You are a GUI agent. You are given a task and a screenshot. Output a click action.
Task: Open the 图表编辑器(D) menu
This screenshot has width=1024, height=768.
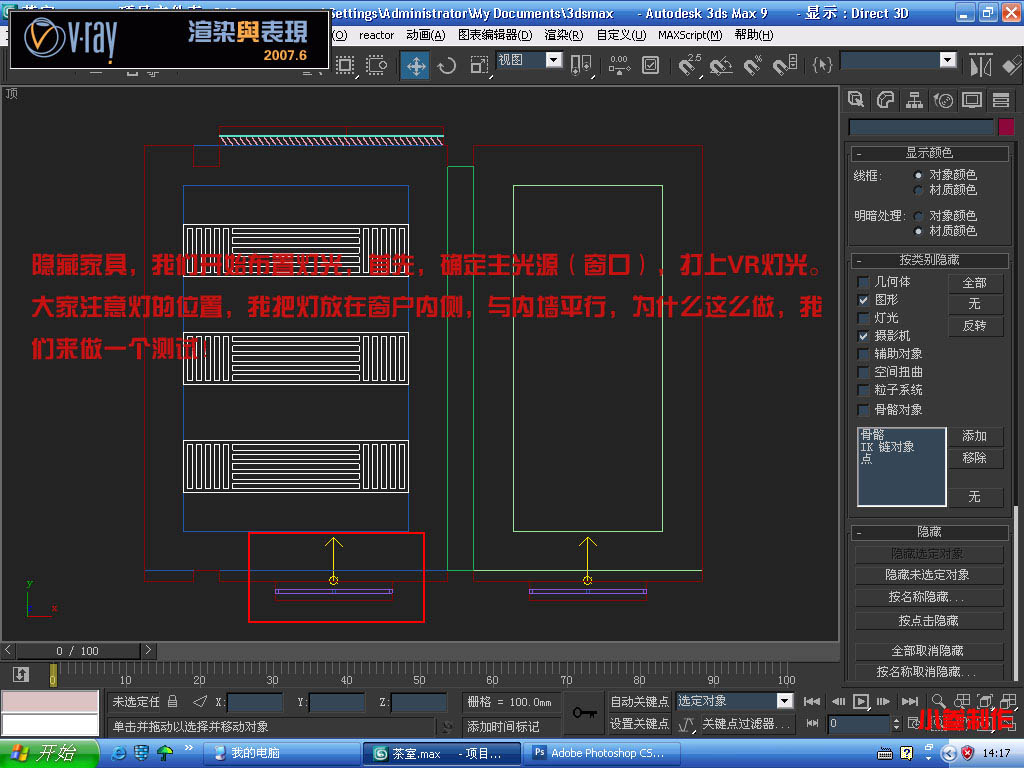[x=495, y=35]
